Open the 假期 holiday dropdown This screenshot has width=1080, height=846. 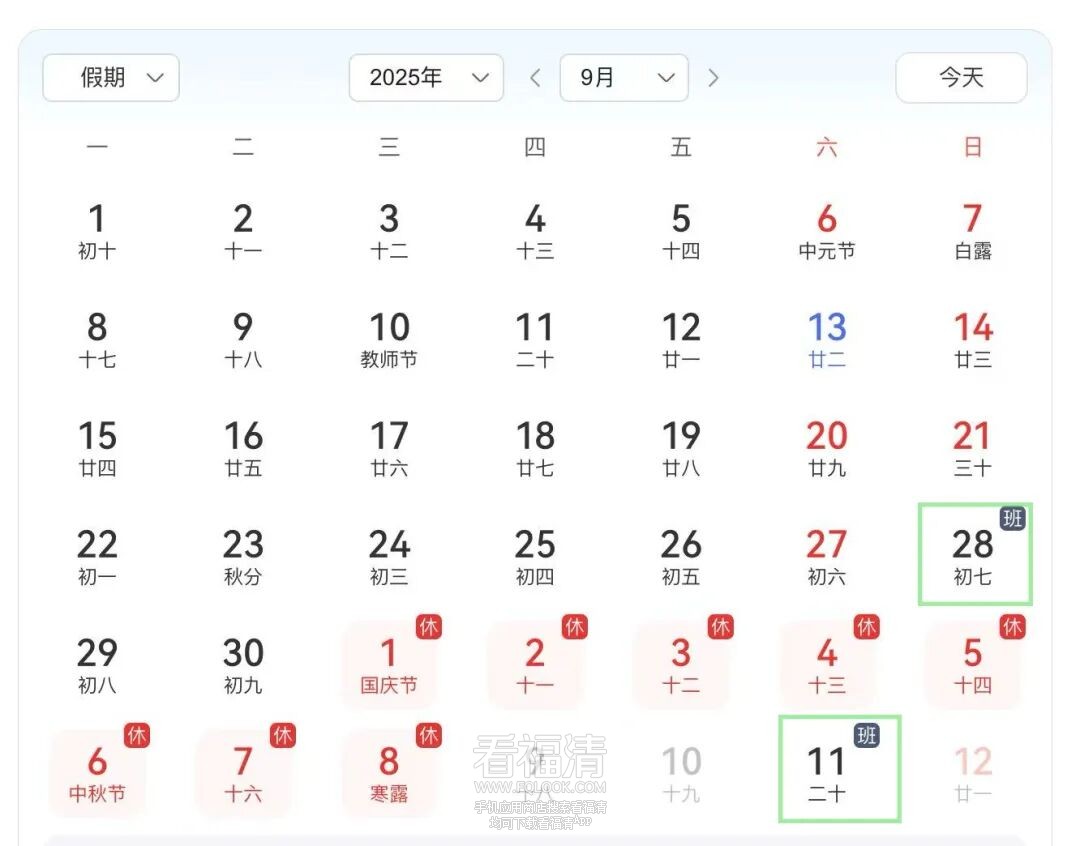pyautogui.click(x=111, y=78)
